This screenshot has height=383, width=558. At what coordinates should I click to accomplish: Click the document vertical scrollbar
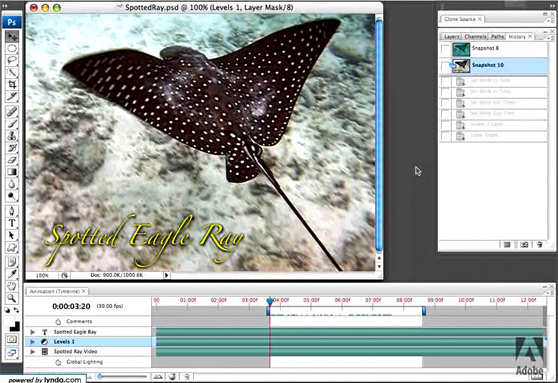coord(379,135)
